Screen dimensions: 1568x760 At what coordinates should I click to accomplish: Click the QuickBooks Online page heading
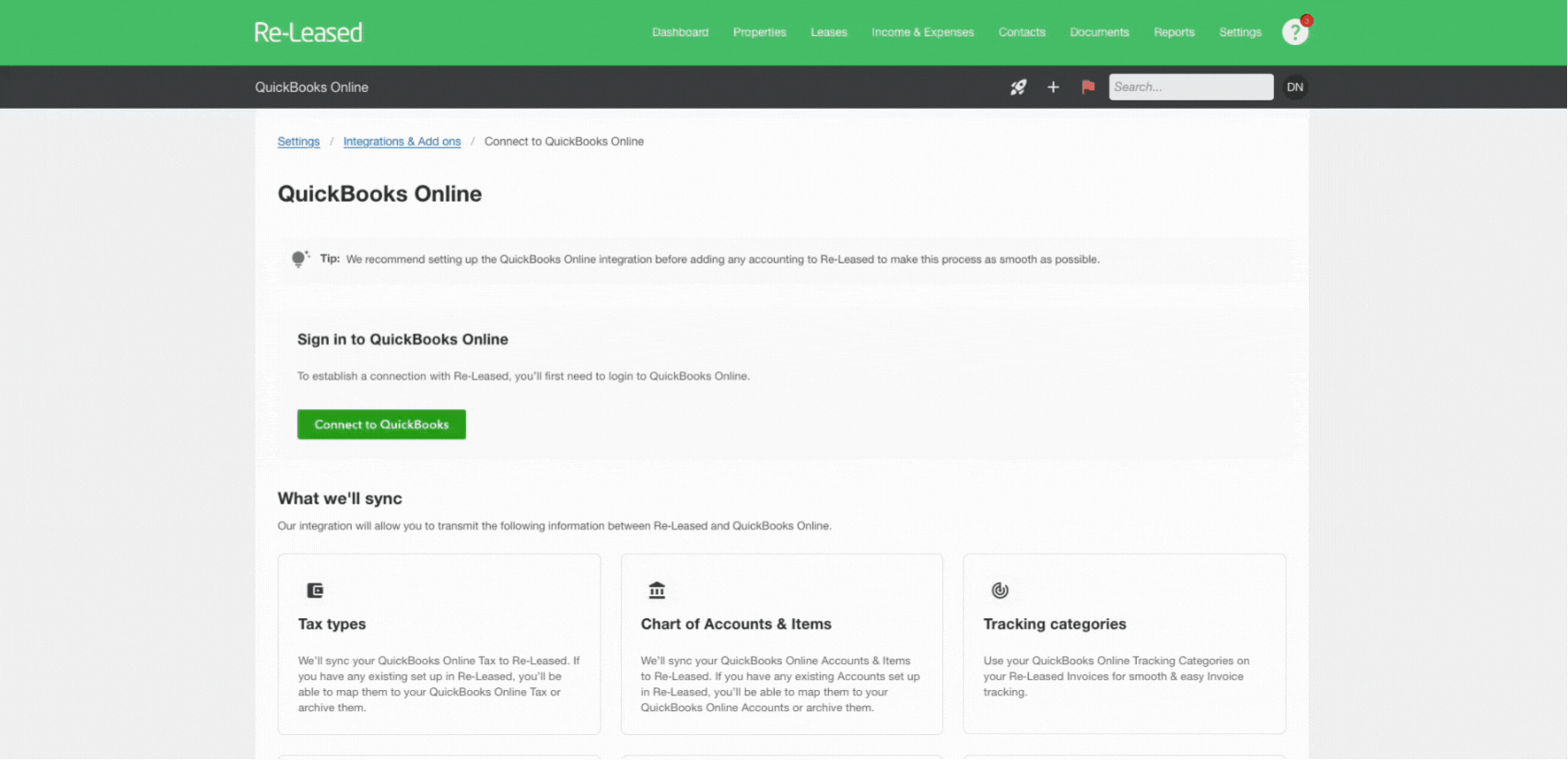380,194
